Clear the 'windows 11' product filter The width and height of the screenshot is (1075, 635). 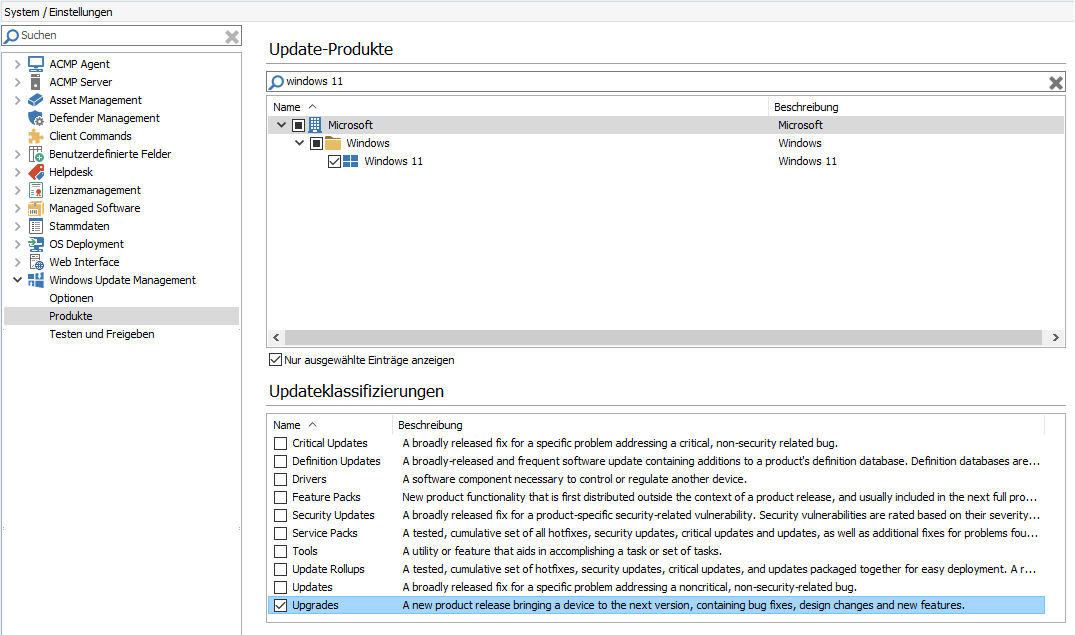click(1056, 82)
